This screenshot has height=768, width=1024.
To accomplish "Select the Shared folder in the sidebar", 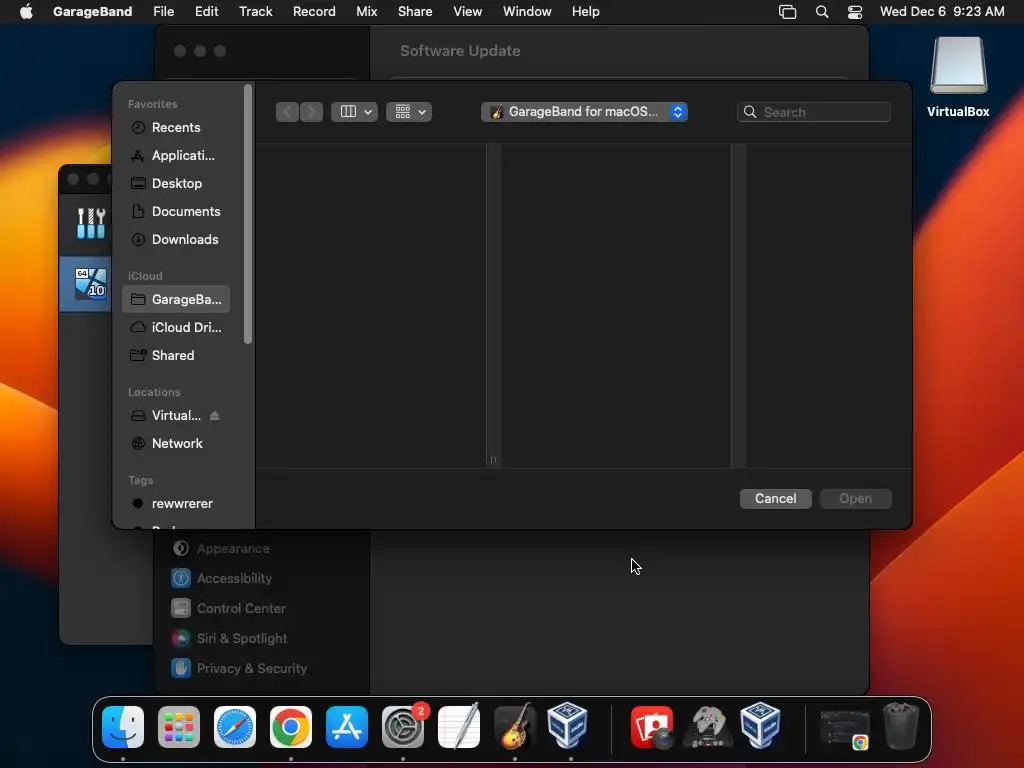I will tap(176, 355).
